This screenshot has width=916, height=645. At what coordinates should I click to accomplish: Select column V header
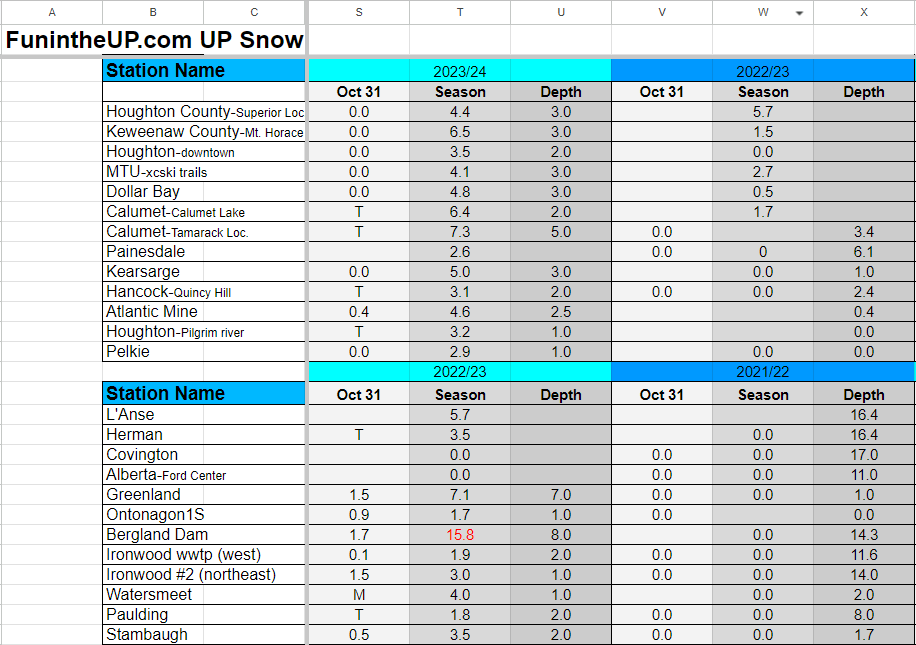[x=662, y=12]
